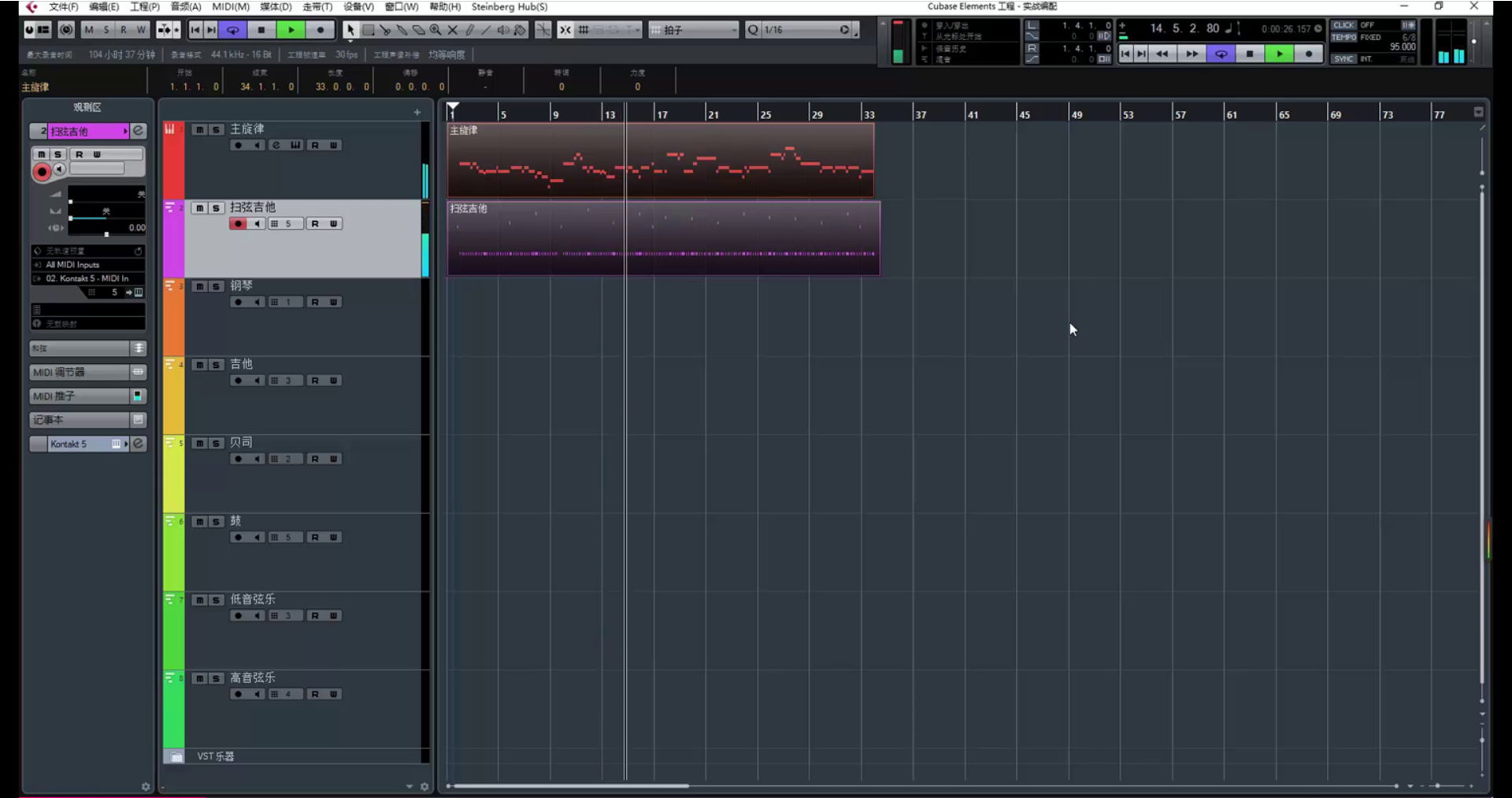This screenshot has width=1512, height=798.
Task: Open the Steinberg Hub(S) menu
Action: click(x=510, y=6)
